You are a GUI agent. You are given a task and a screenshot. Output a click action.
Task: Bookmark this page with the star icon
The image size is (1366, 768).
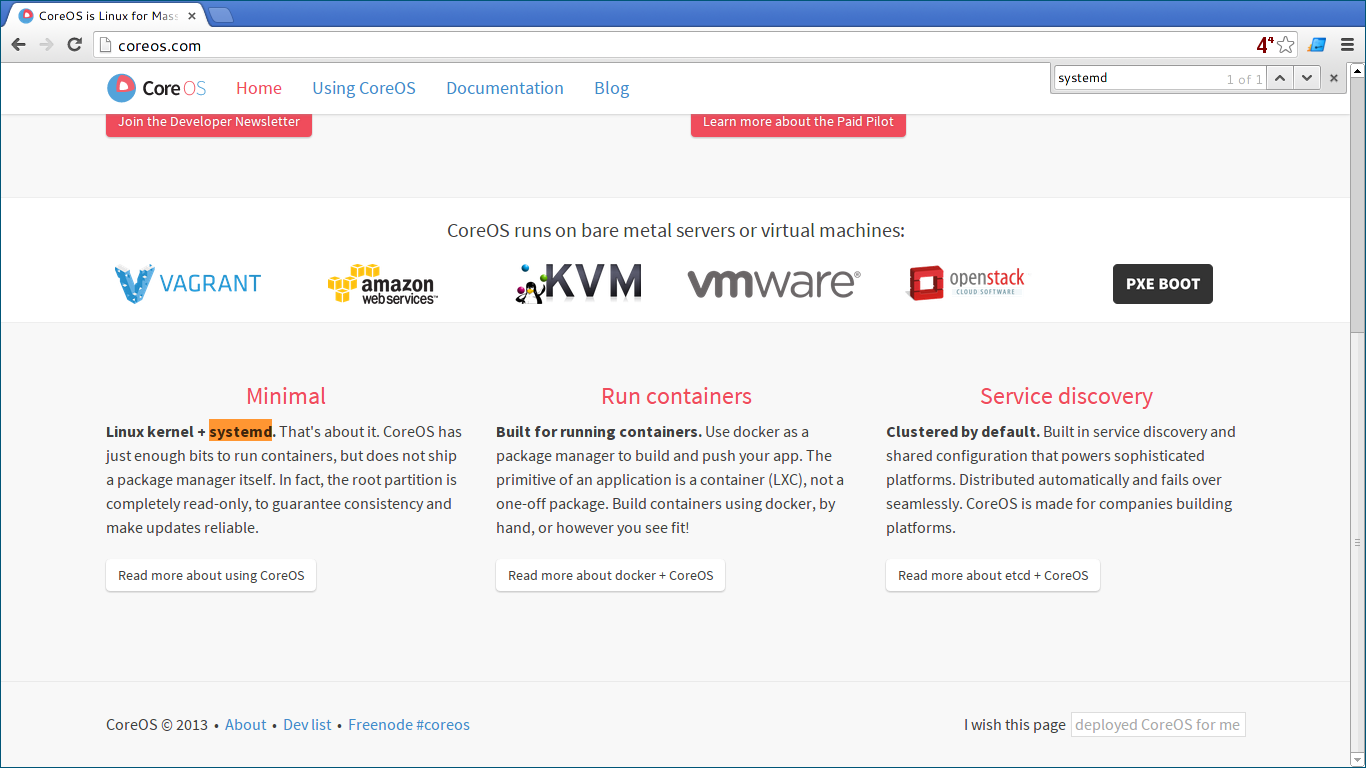tap(1286, 45)
